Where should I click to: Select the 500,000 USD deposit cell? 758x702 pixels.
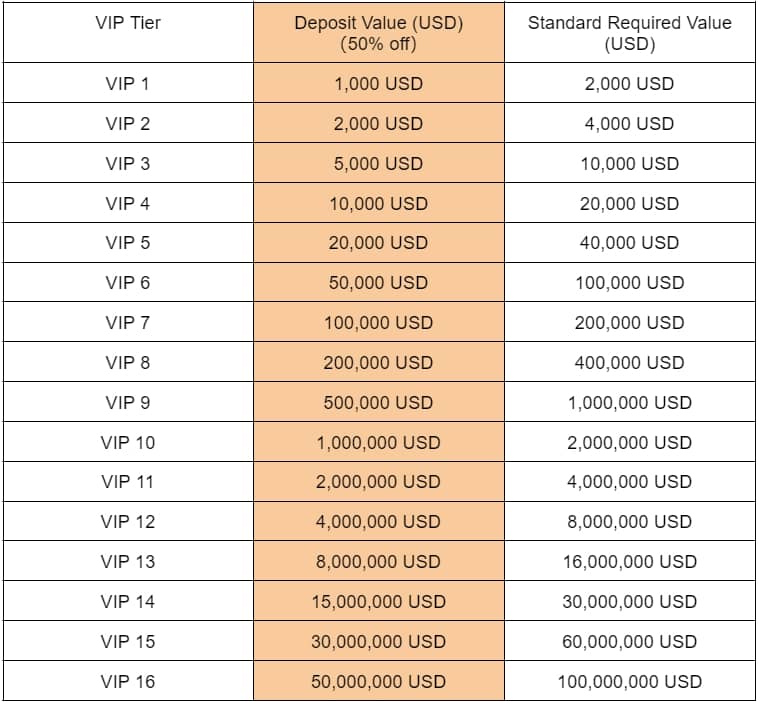pyautogui.click(x=378, y=403)
